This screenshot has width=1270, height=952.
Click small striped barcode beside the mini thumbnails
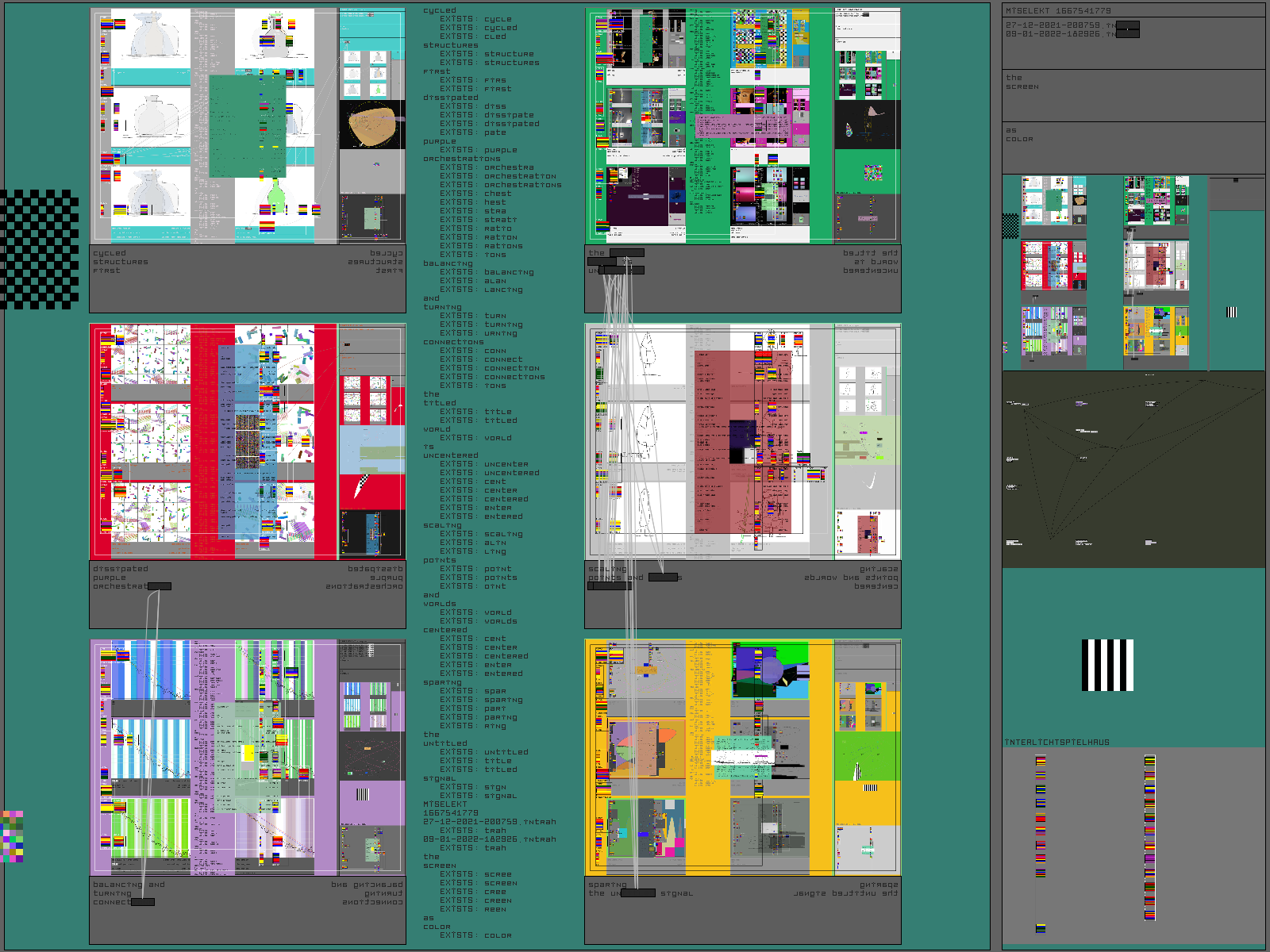click(x=1231, y=312)
